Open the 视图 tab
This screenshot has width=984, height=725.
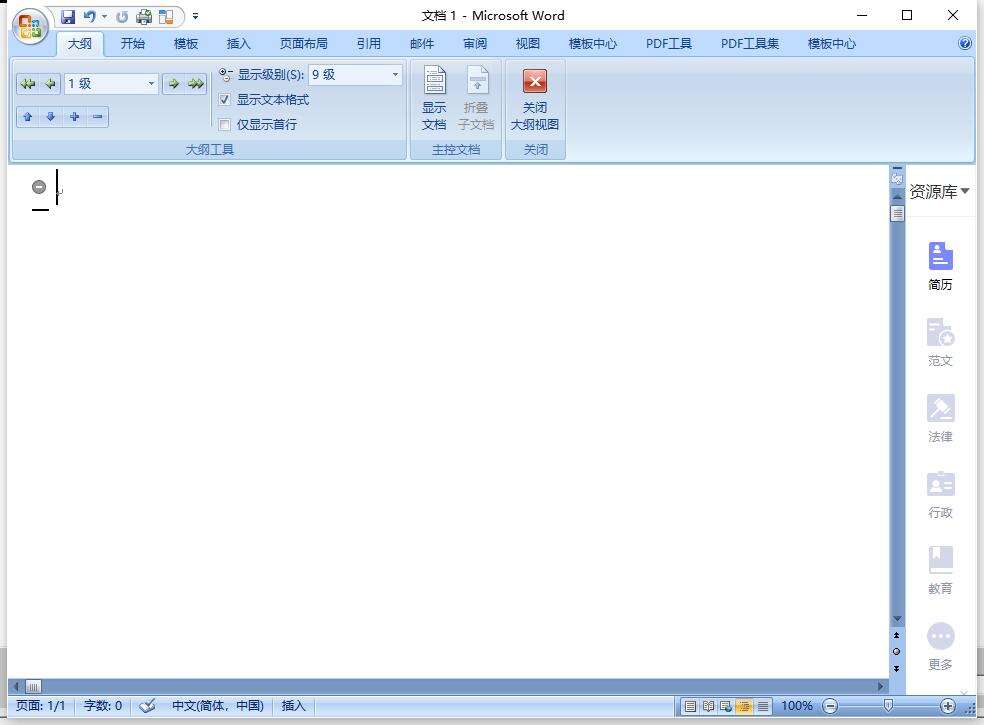tap(528, 43)
